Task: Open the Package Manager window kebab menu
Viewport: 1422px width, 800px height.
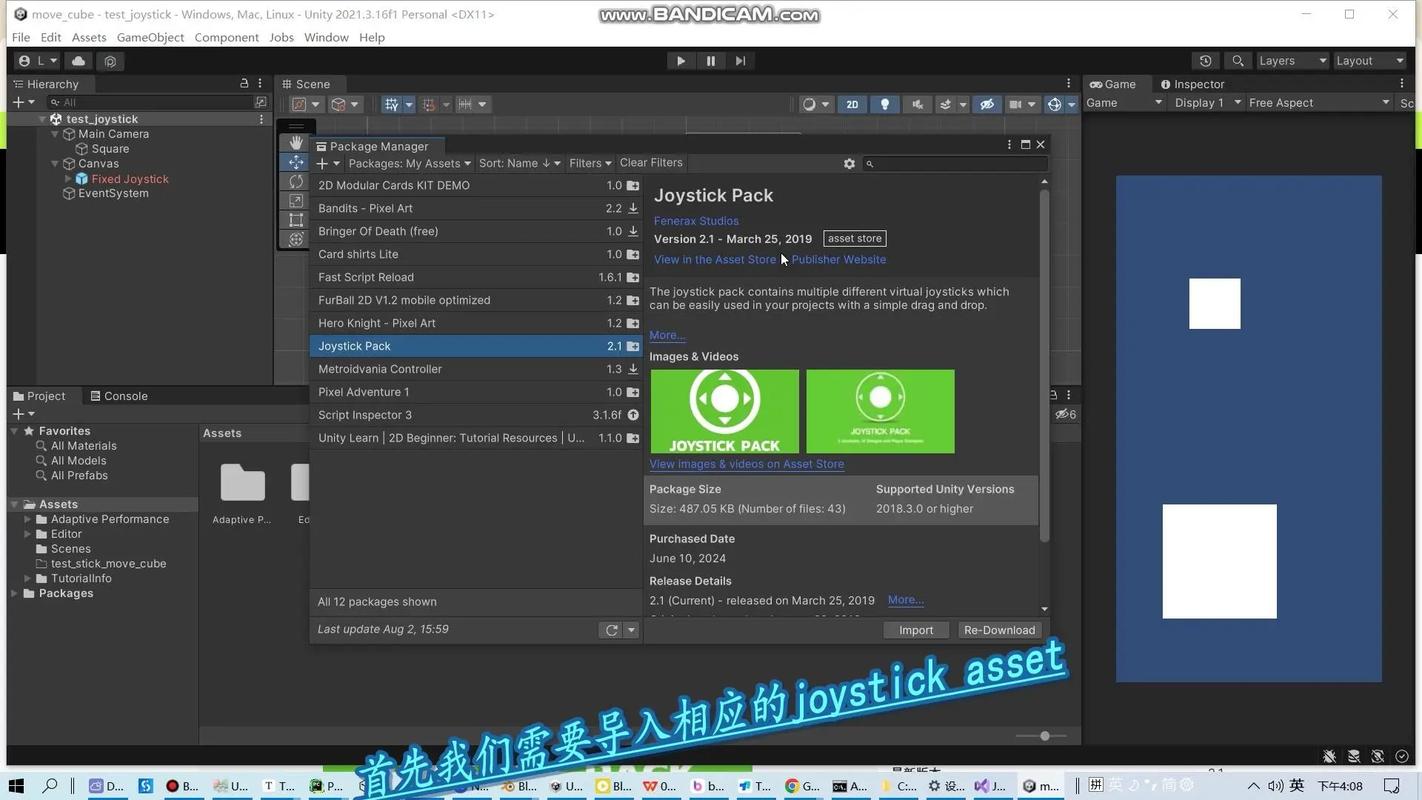Action: (x=1009, y=145)
